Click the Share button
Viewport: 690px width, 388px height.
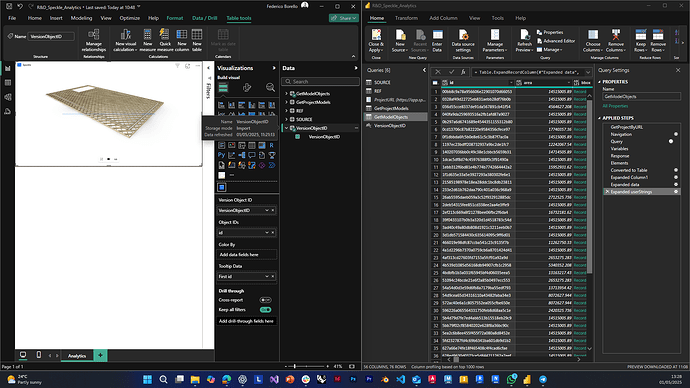pos(344,18)
